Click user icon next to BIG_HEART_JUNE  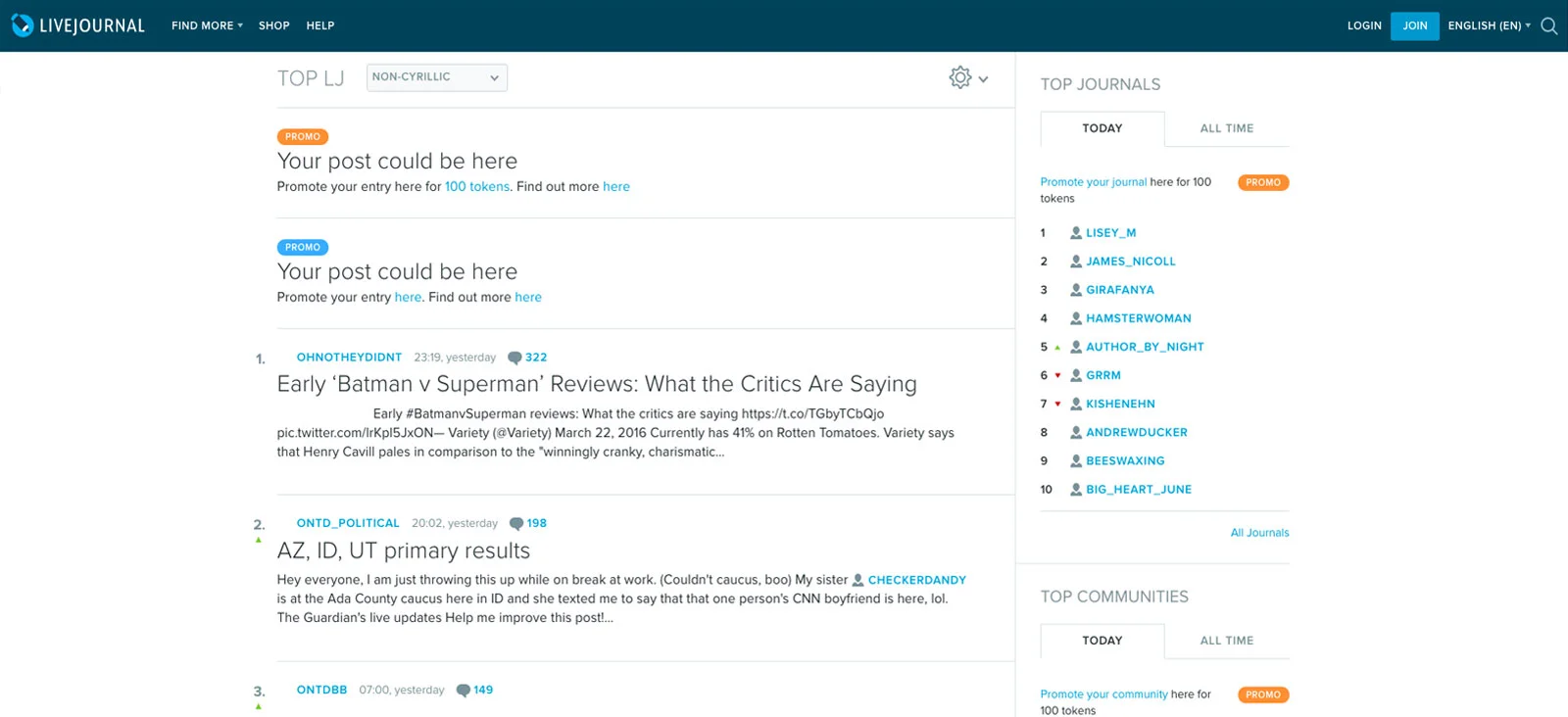tap(1076, 489)
